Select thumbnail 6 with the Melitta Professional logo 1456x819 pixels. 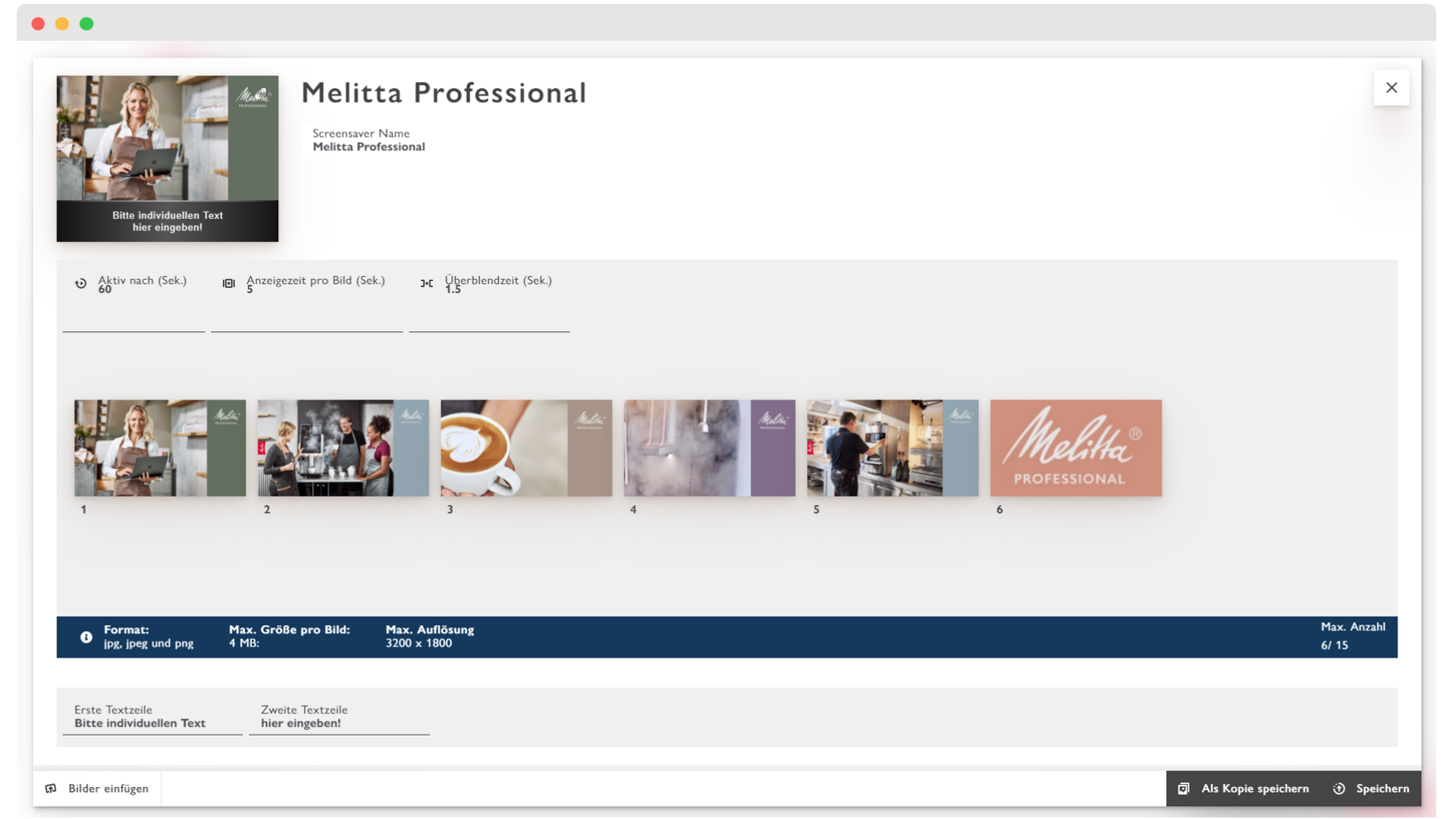[1076, 448]
